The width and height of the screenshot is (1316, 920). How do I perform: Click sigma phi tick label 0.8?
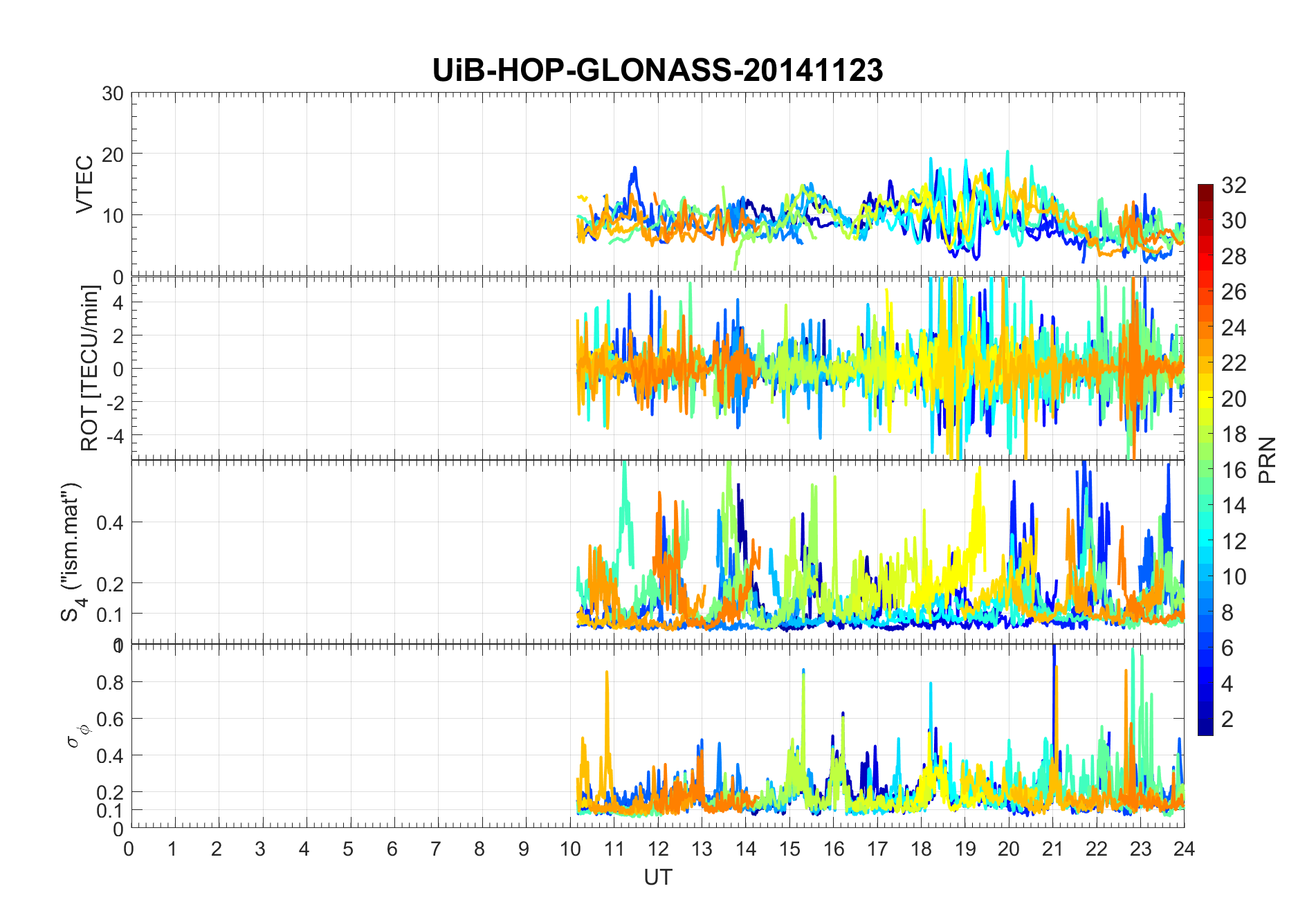click(109, 682)
